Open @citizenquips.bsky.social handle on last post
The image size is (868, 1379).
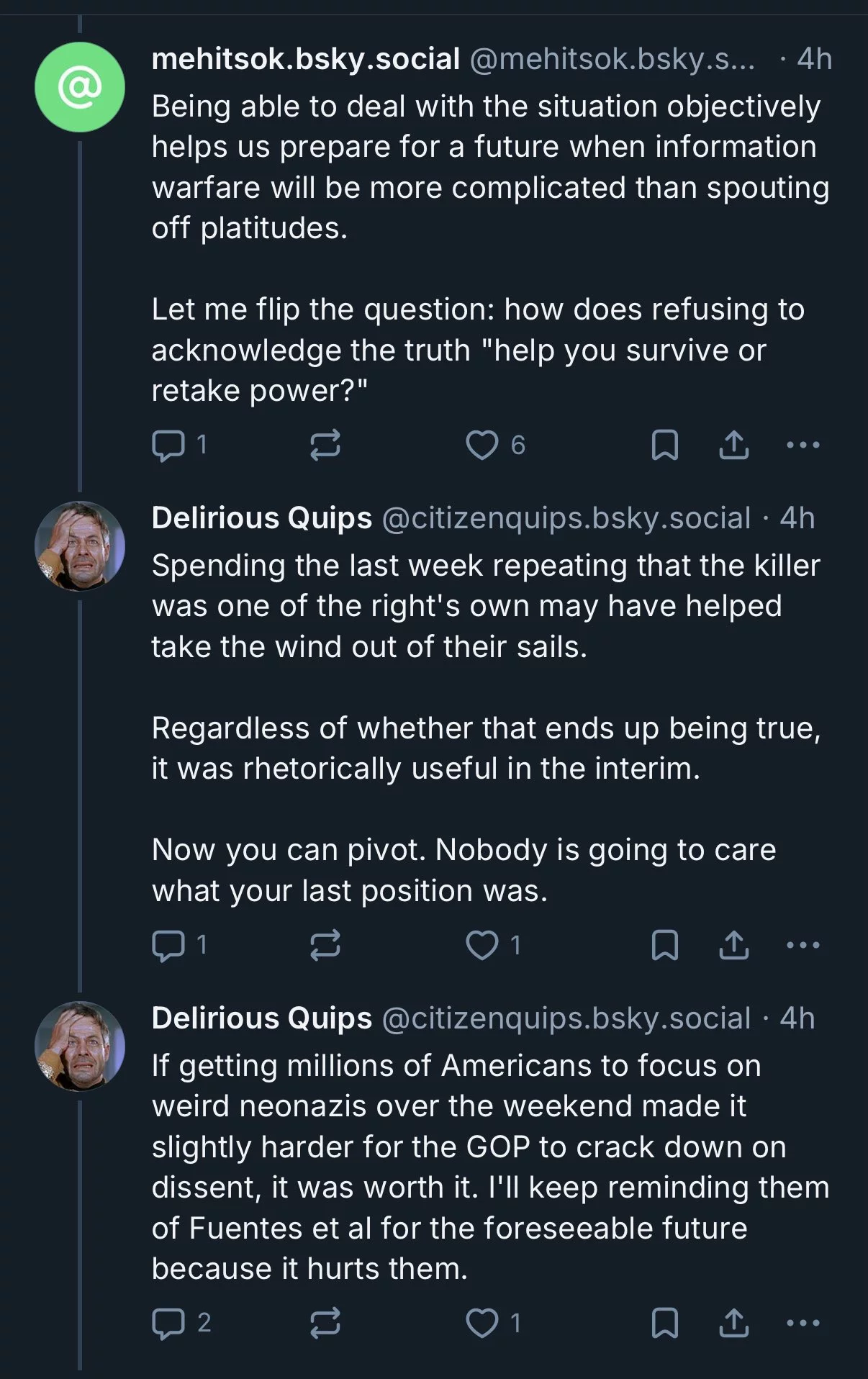[566, 1018]
